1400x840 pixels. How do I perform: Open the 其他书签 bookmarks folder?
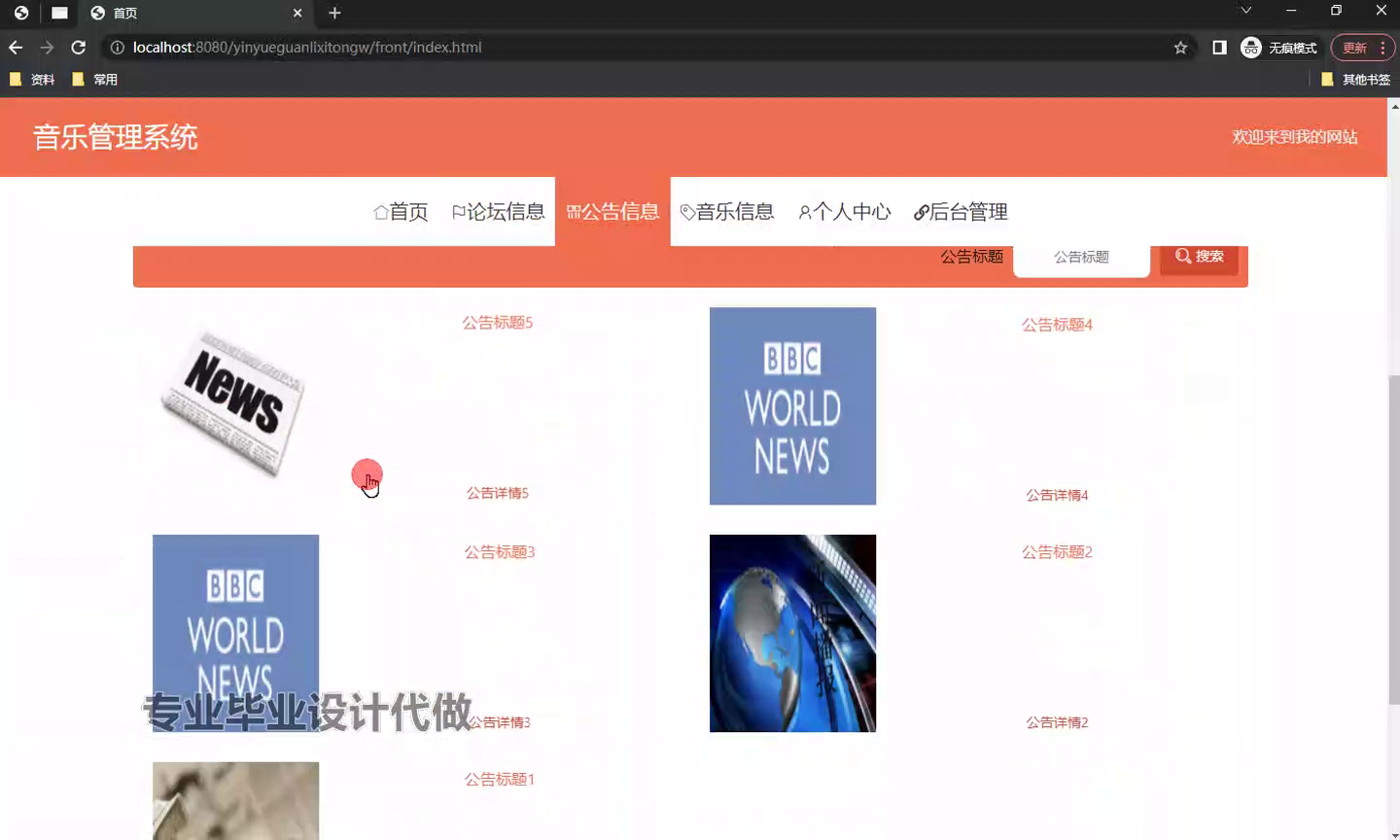click(x=1355, y=80)
